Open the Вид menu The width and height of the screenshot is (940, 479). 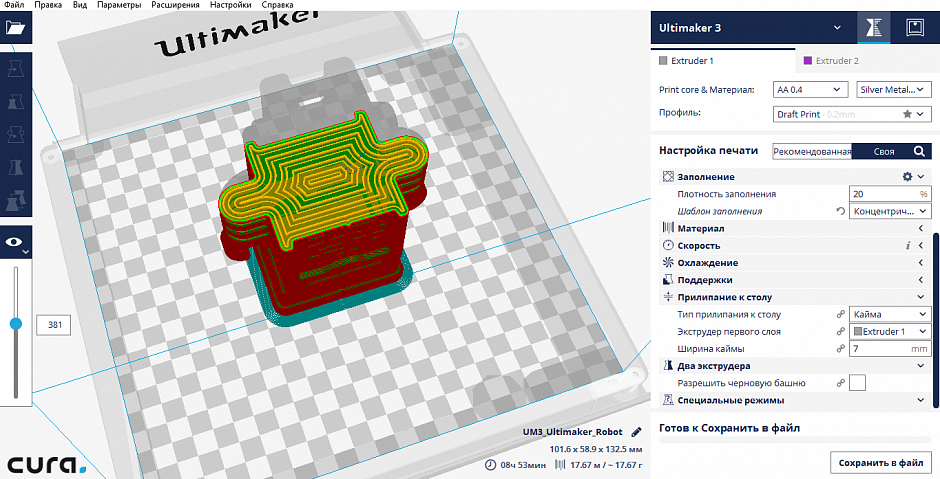point(80,5)
